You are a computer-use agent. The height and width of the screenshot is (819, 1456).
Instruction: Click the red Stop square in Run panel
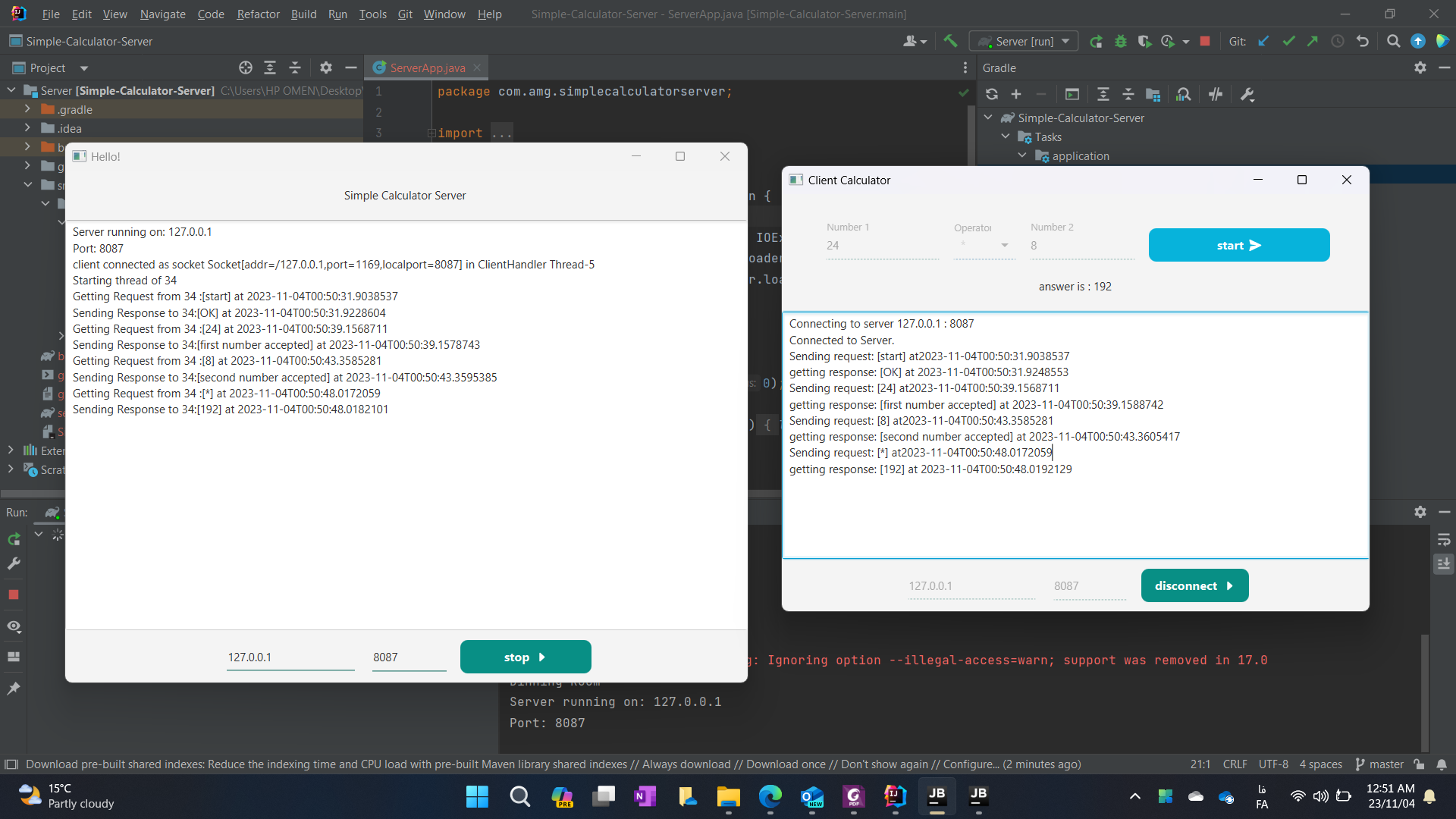(14, 595)
